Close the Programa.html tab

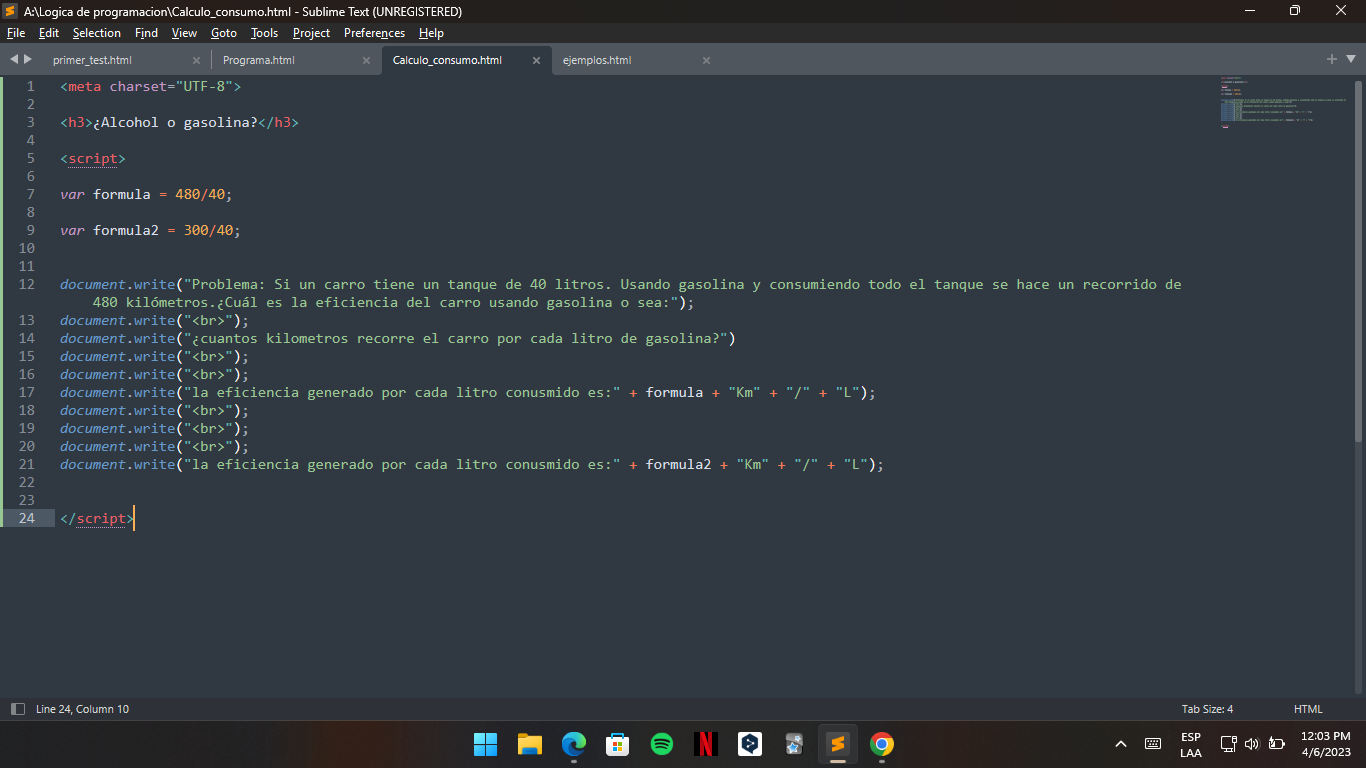366,60
